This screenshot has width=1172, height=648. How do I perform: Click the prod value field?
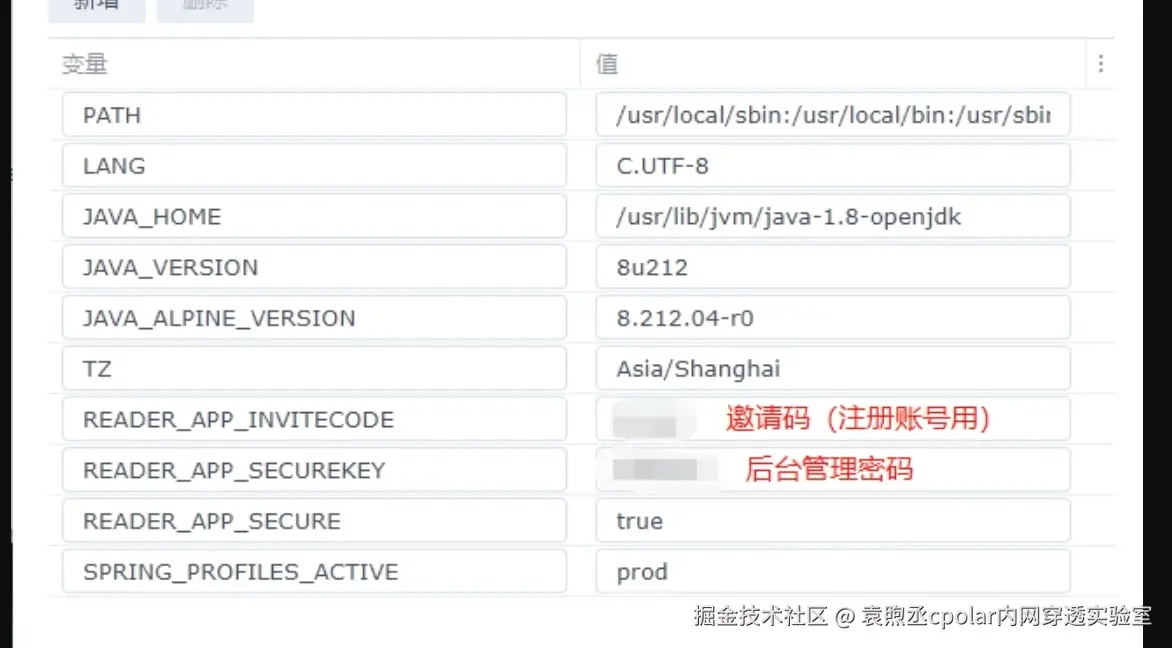(x=832, y=572)
